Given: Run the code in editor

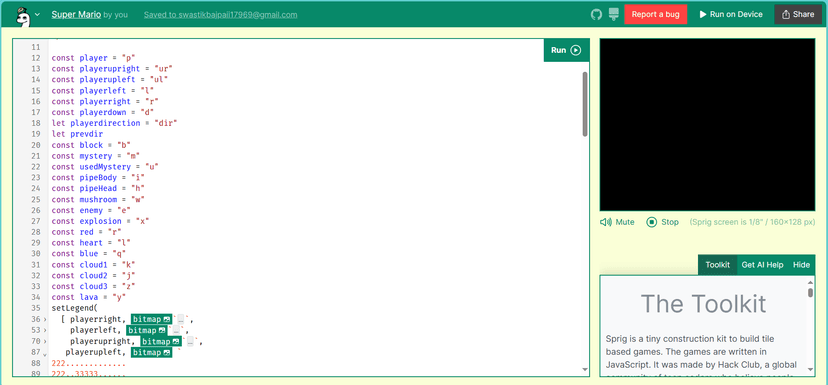Looking at the screenshot, I should point(566,50).
